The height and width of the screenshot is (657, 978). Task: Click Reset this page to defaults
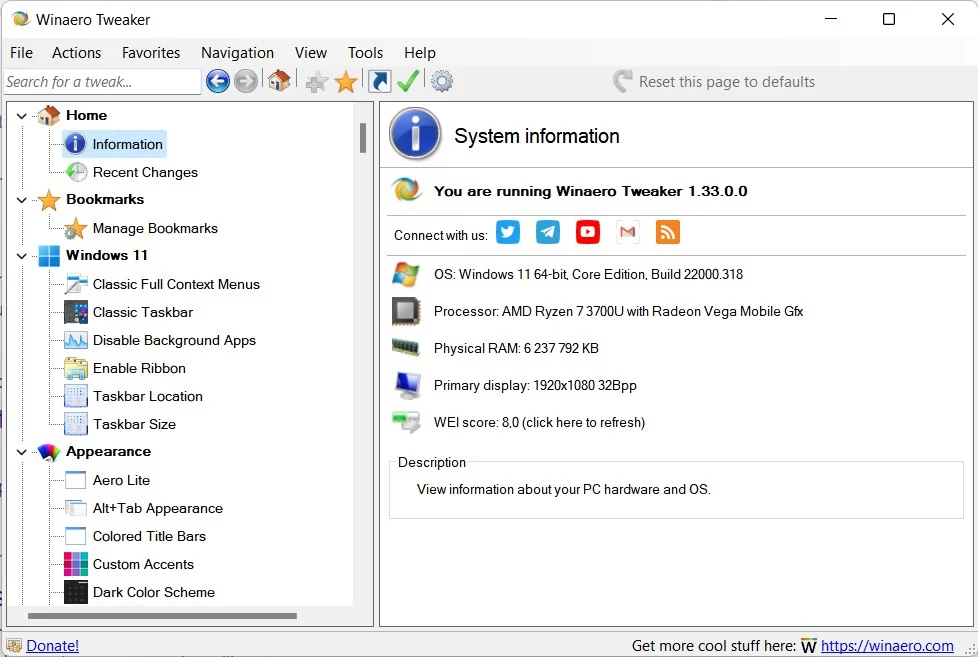714,82
